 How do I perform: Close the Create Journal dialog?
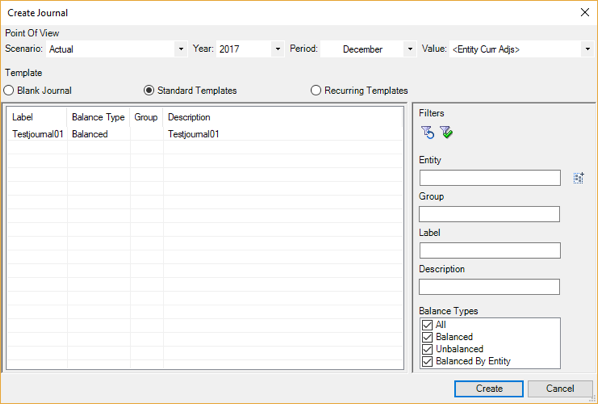(x=585, y=13)
